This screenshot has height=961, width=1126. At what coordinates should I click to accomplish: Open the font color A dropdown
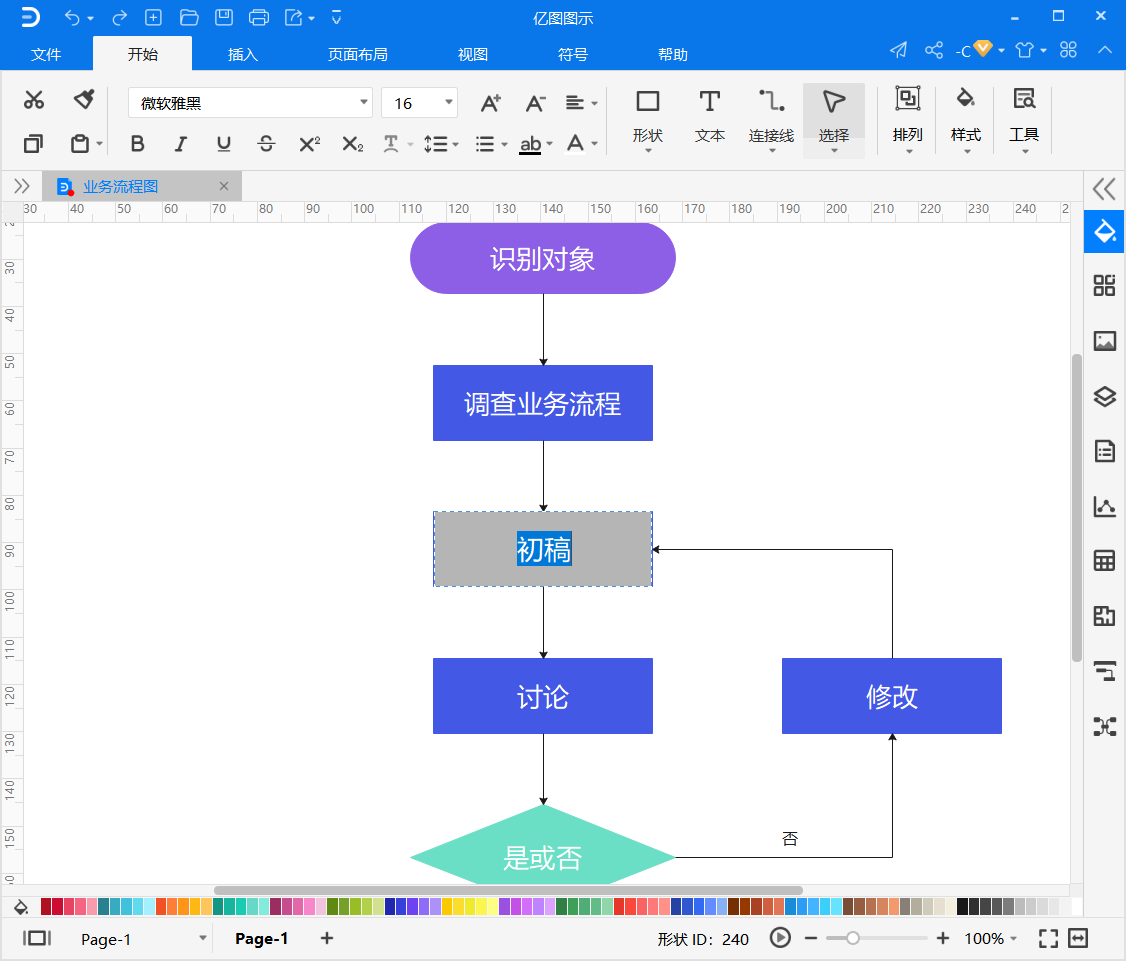[x=582, y=144]
